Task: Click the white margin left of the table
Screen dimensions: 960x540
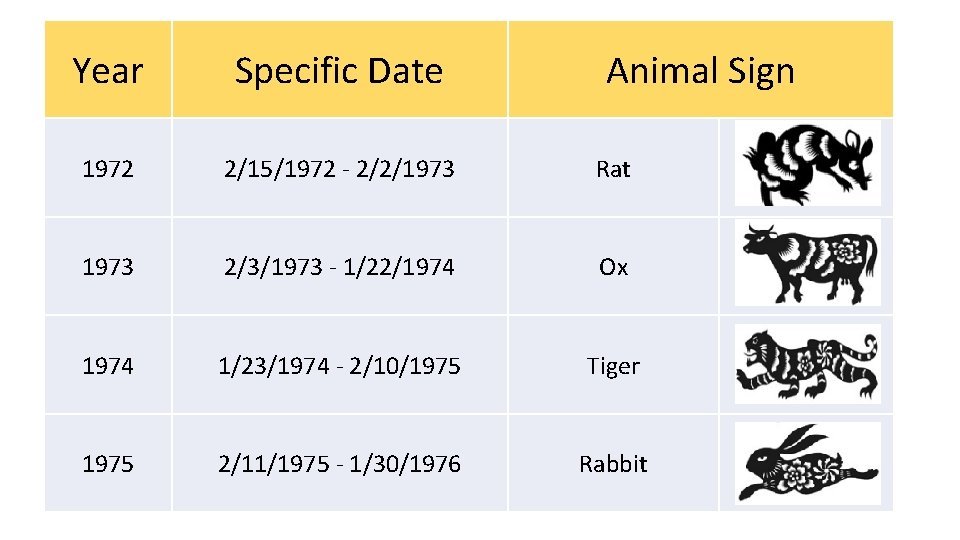Action: tap(21, 270)
